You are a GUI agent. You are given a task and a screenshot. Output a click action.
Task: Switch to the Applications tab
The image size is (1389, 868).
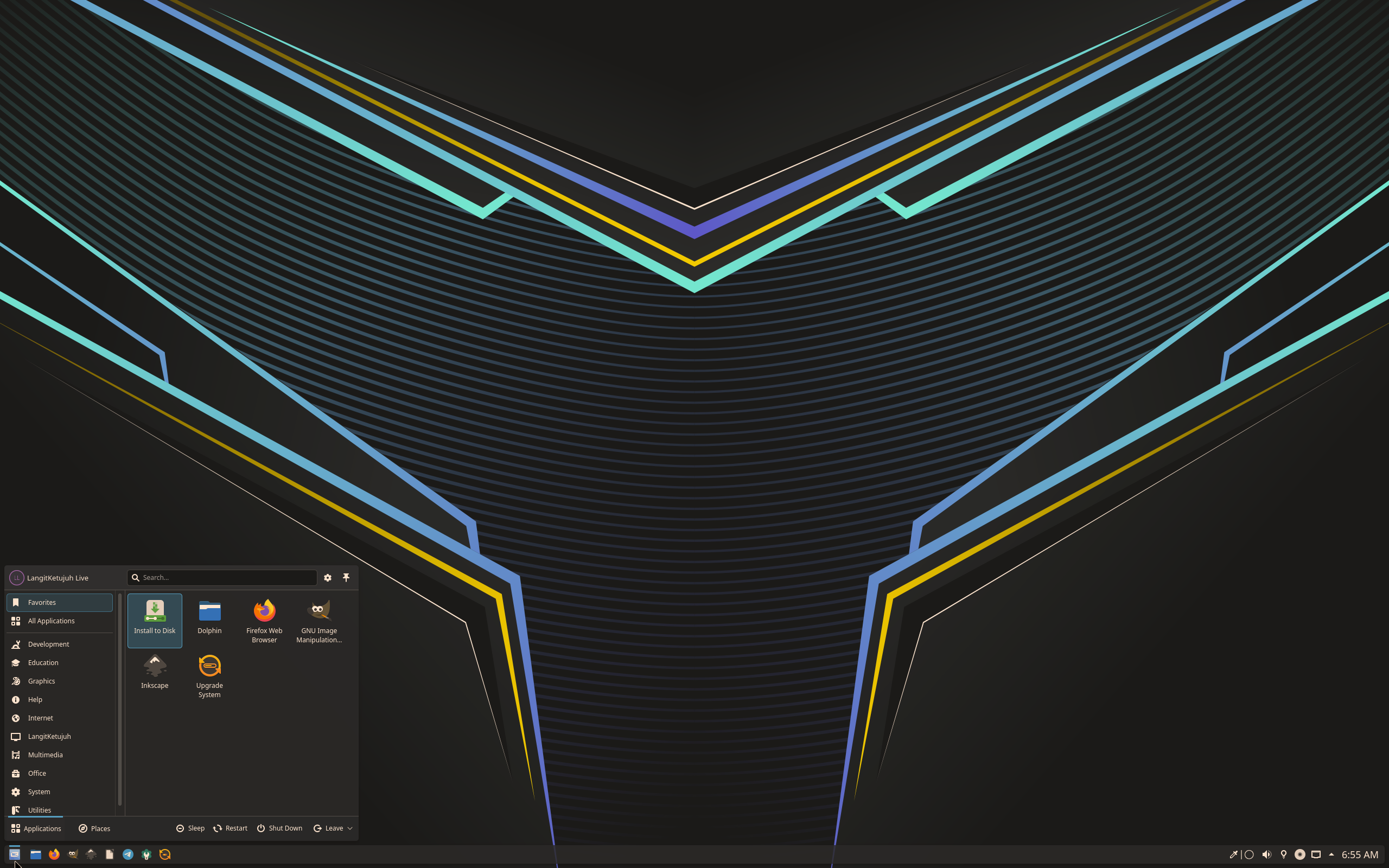click(36, 828)
